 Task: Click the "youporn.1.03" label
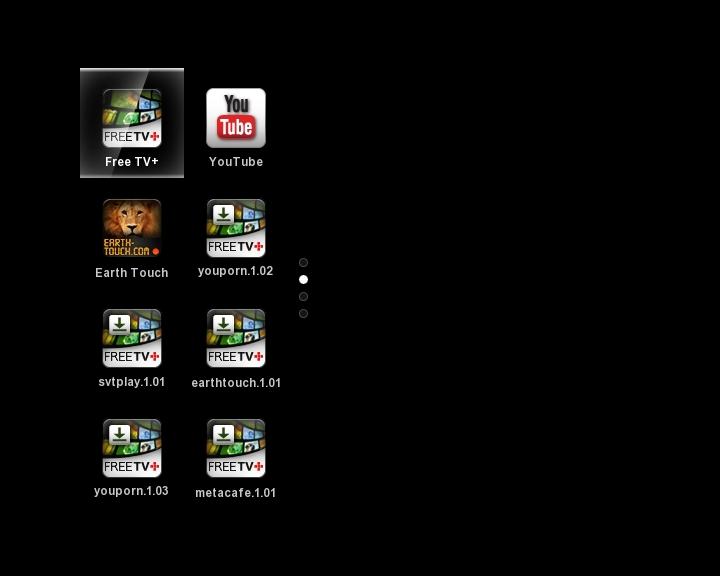click(x=131, y=491)
